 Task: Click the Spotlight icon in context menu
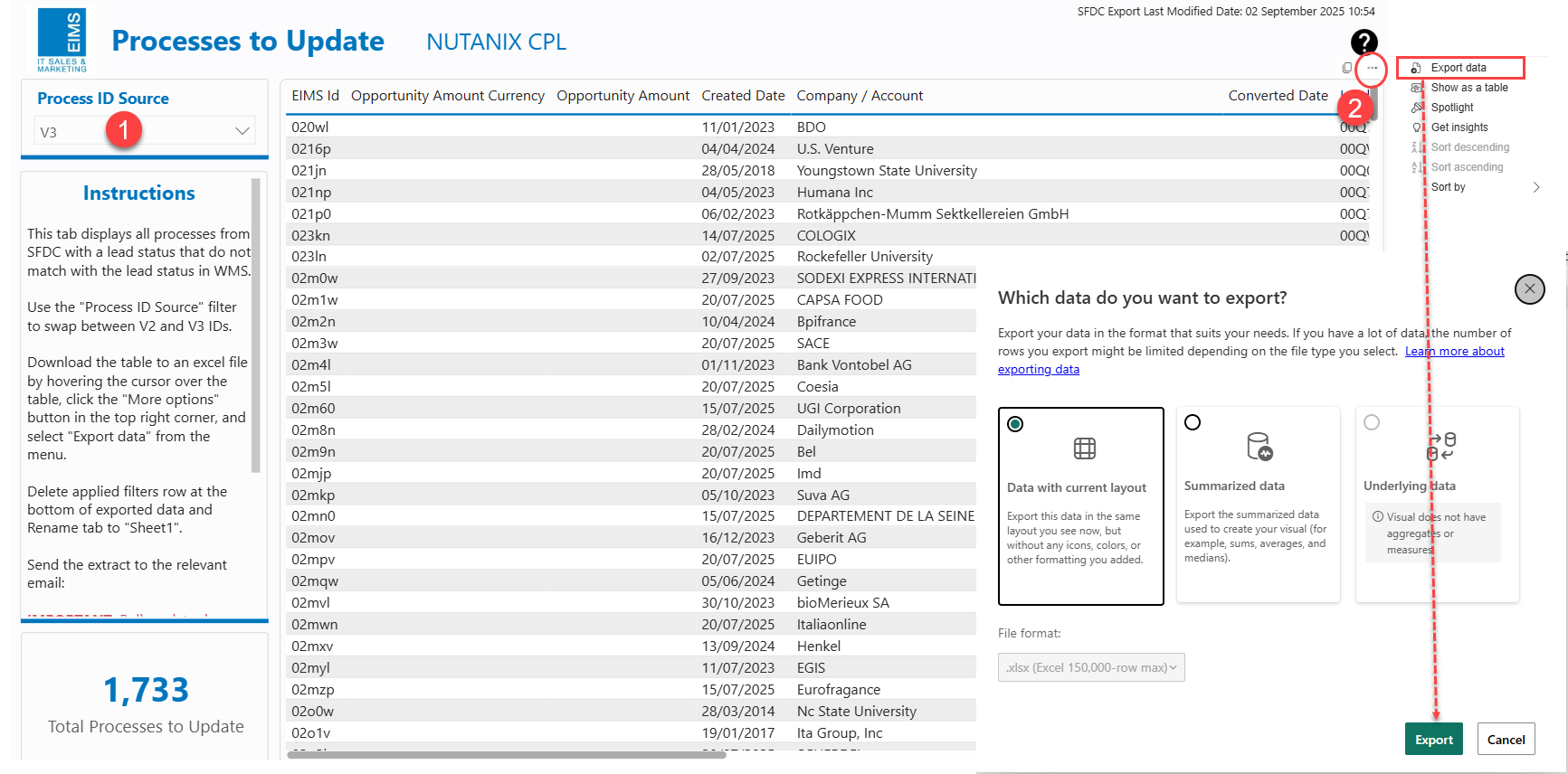click(x=1417, y=108)
